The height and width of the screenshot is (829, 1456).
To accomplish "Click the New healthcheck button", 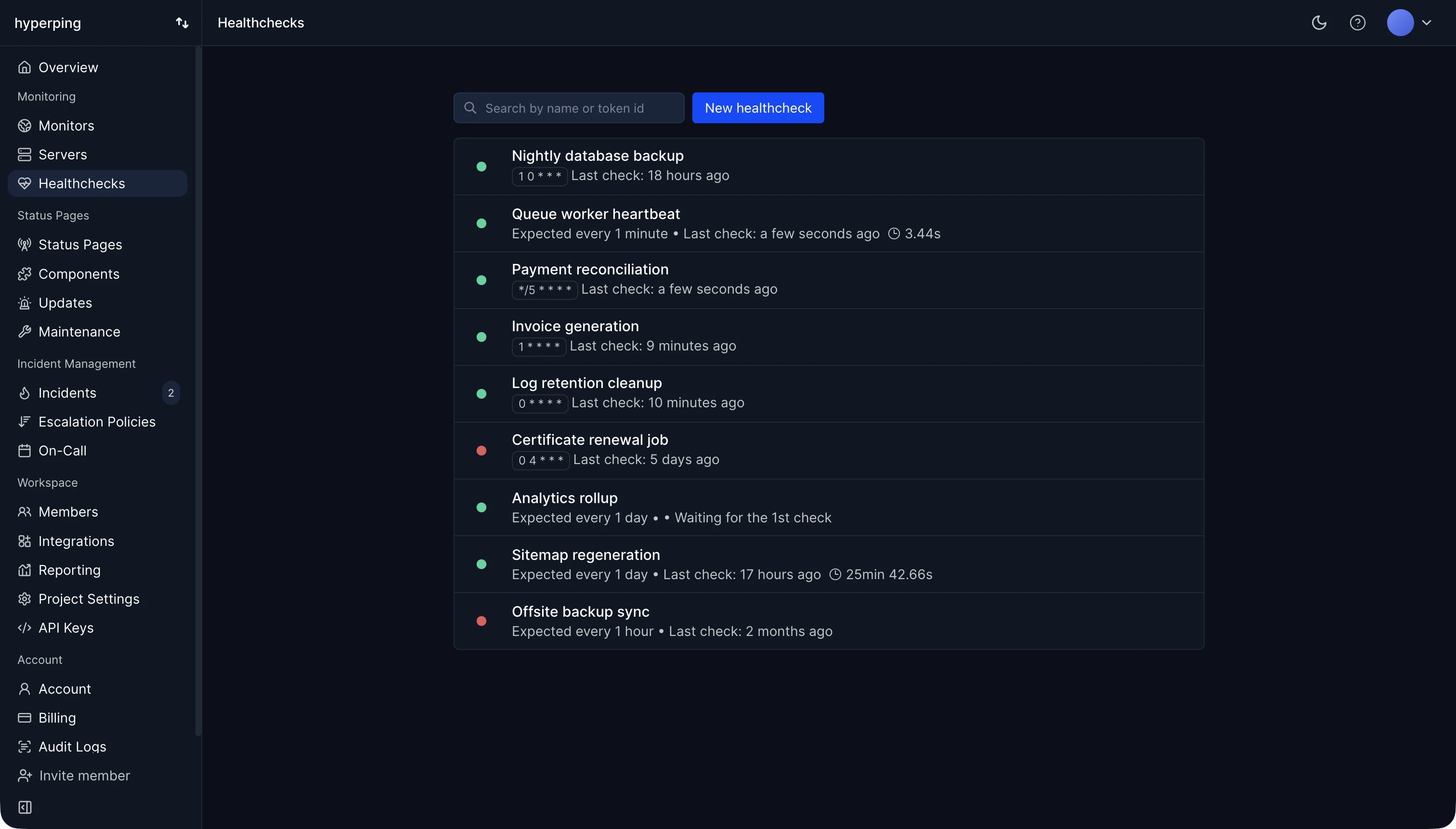I will click(x=758, y=108).
